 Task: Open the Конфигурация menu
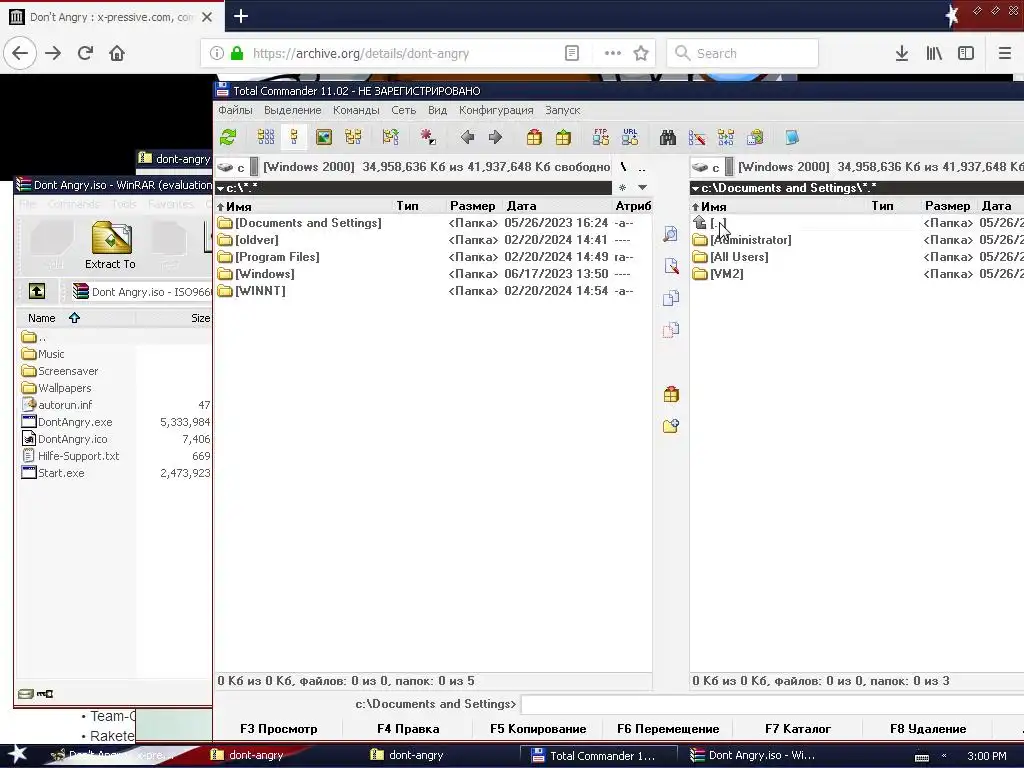(x=496, y=110)
